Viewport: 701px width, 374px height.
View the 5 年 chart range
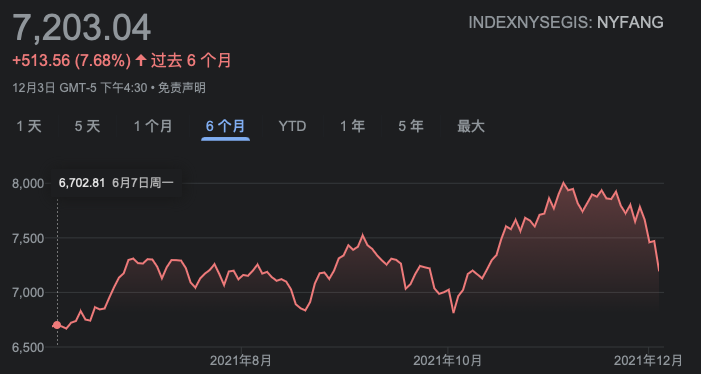411,126
